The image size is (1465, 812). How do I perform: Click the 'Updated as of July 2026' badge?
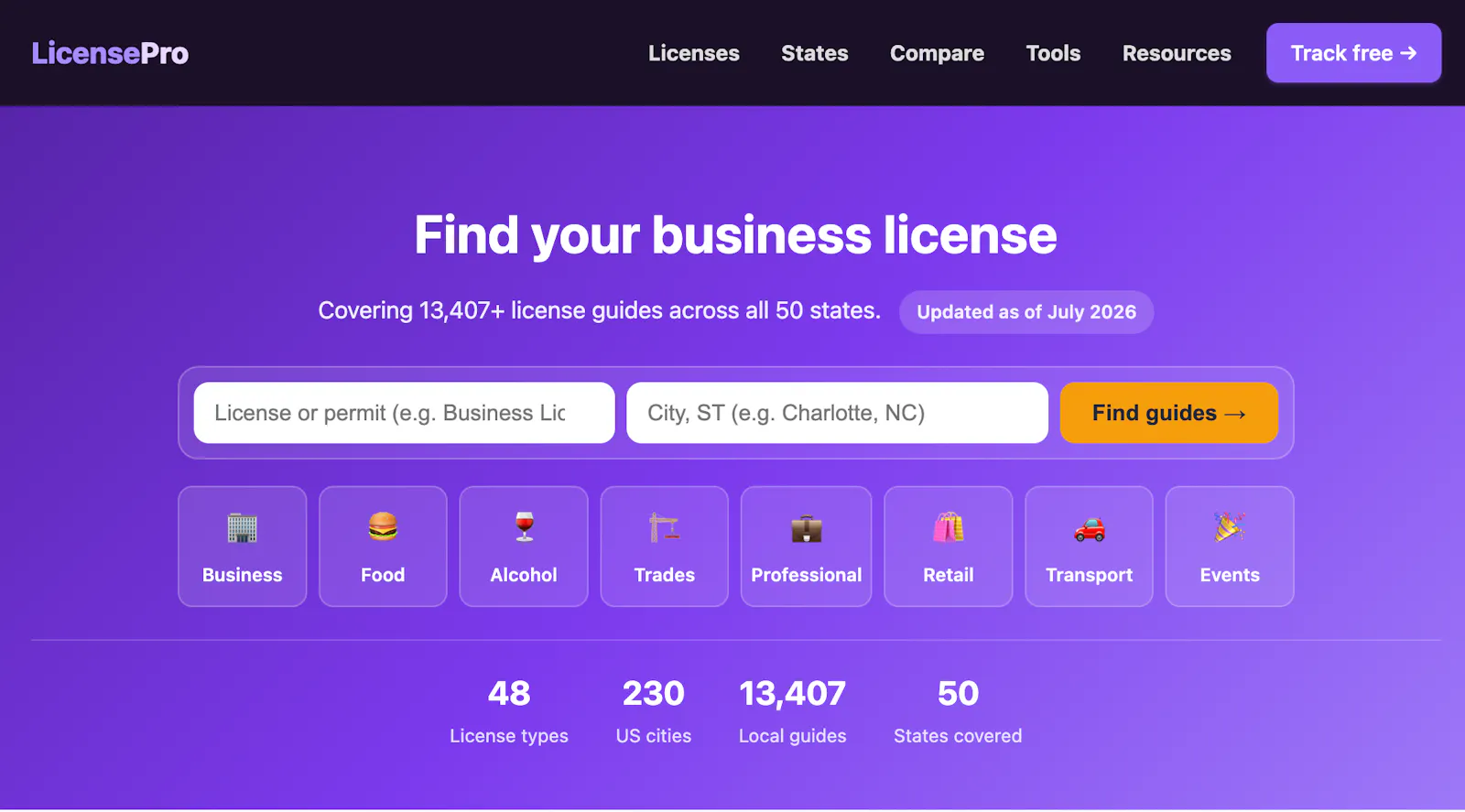point(1026,312)
